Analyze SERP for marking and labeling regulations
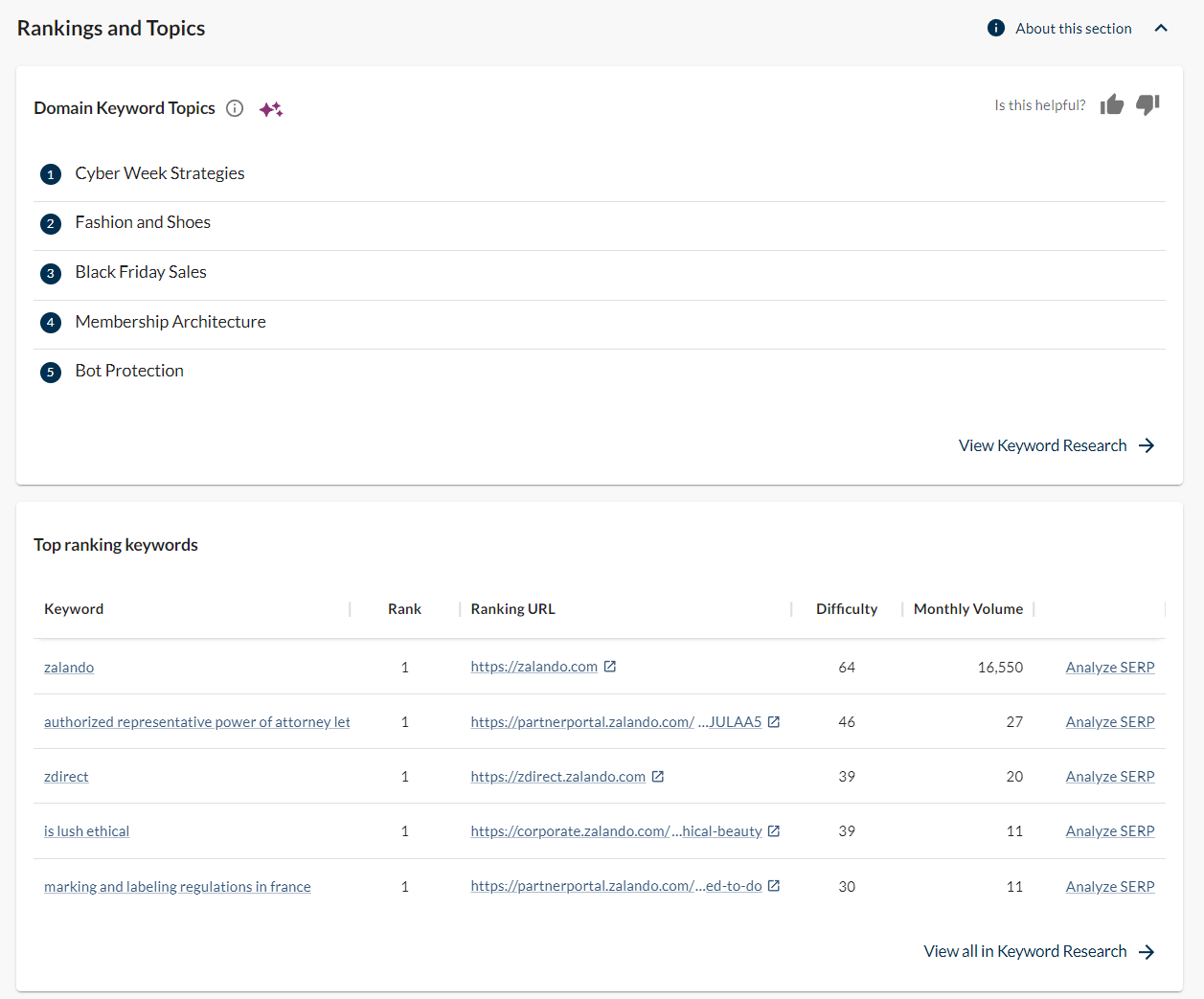Viewport: 1204px width, 999px height. tap(1110, 887)
